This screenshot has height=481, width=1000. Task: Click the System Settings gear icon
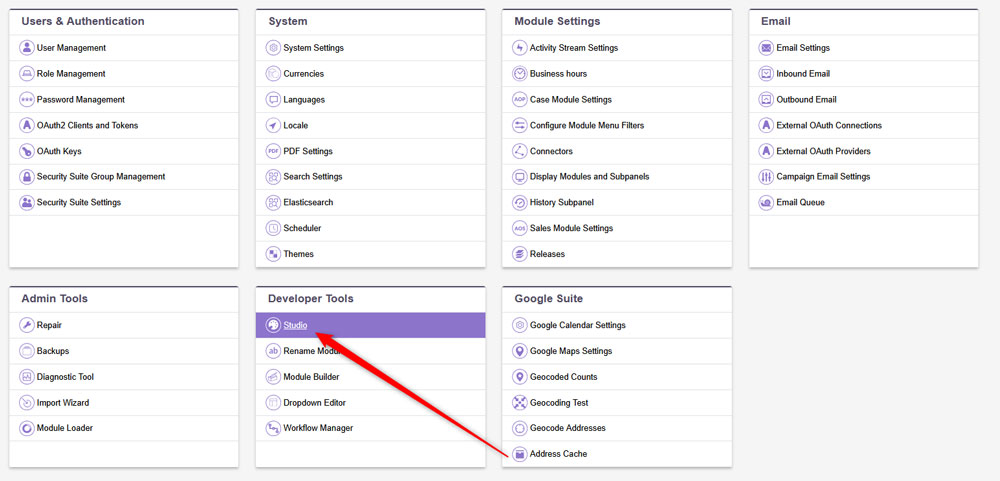tap(273, 48)
